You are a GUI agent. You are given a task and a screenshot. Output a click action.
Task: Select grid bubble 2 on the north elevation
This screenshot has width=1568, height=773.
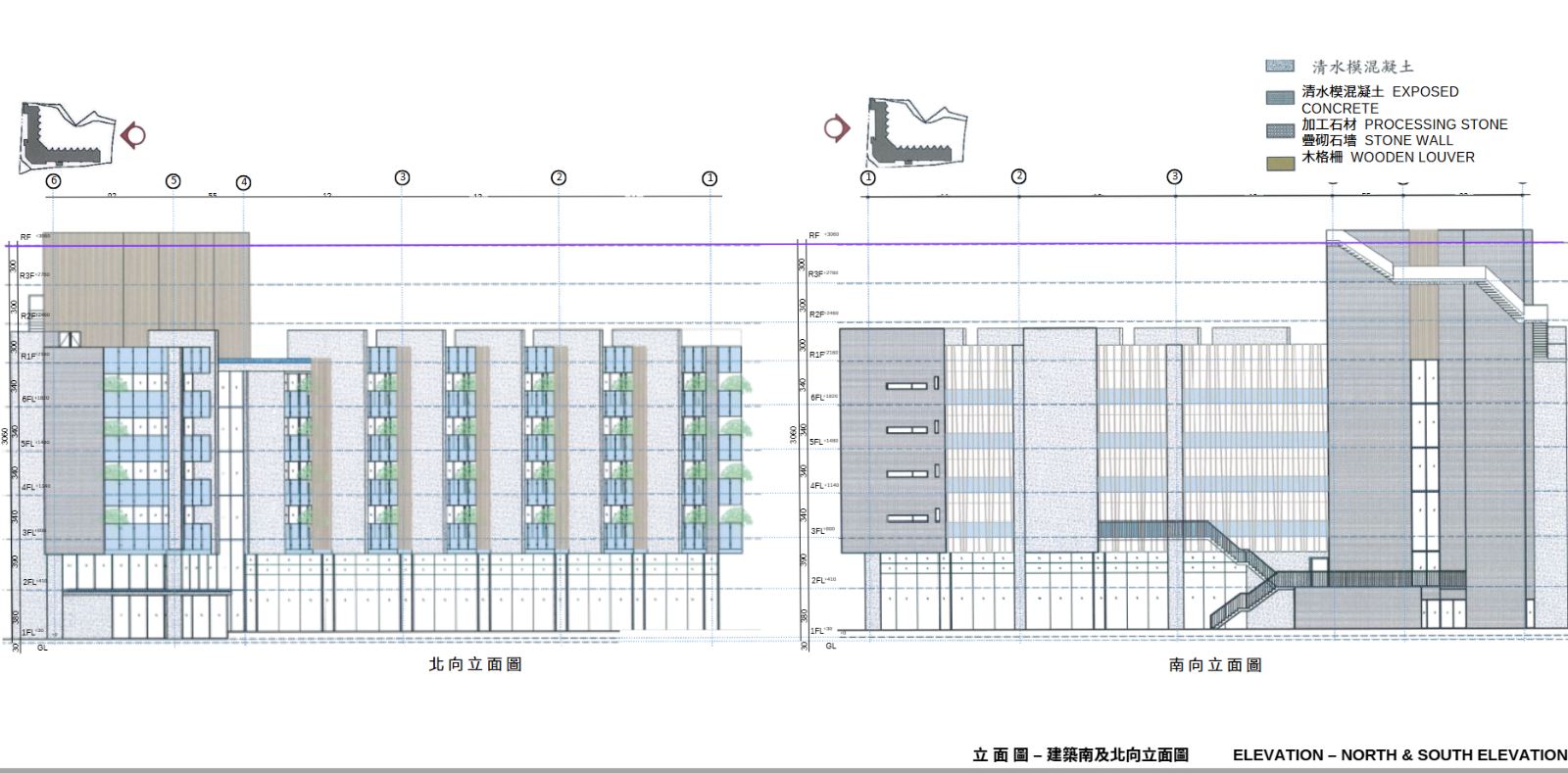559,177
